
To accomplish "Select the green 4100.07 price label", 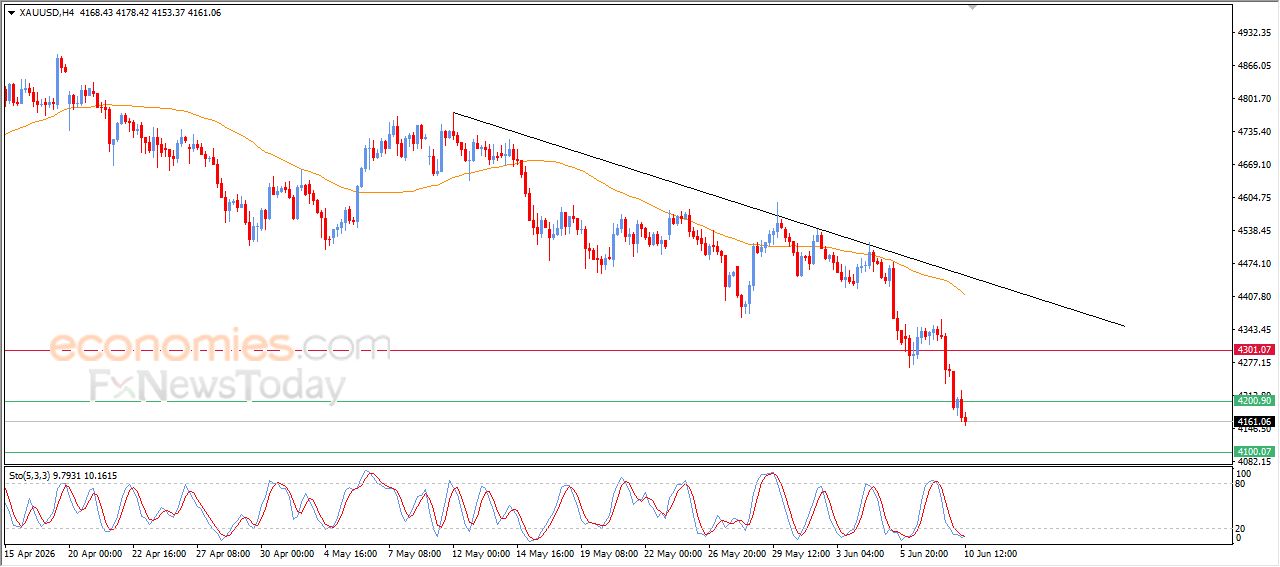I will point(1254,452).
